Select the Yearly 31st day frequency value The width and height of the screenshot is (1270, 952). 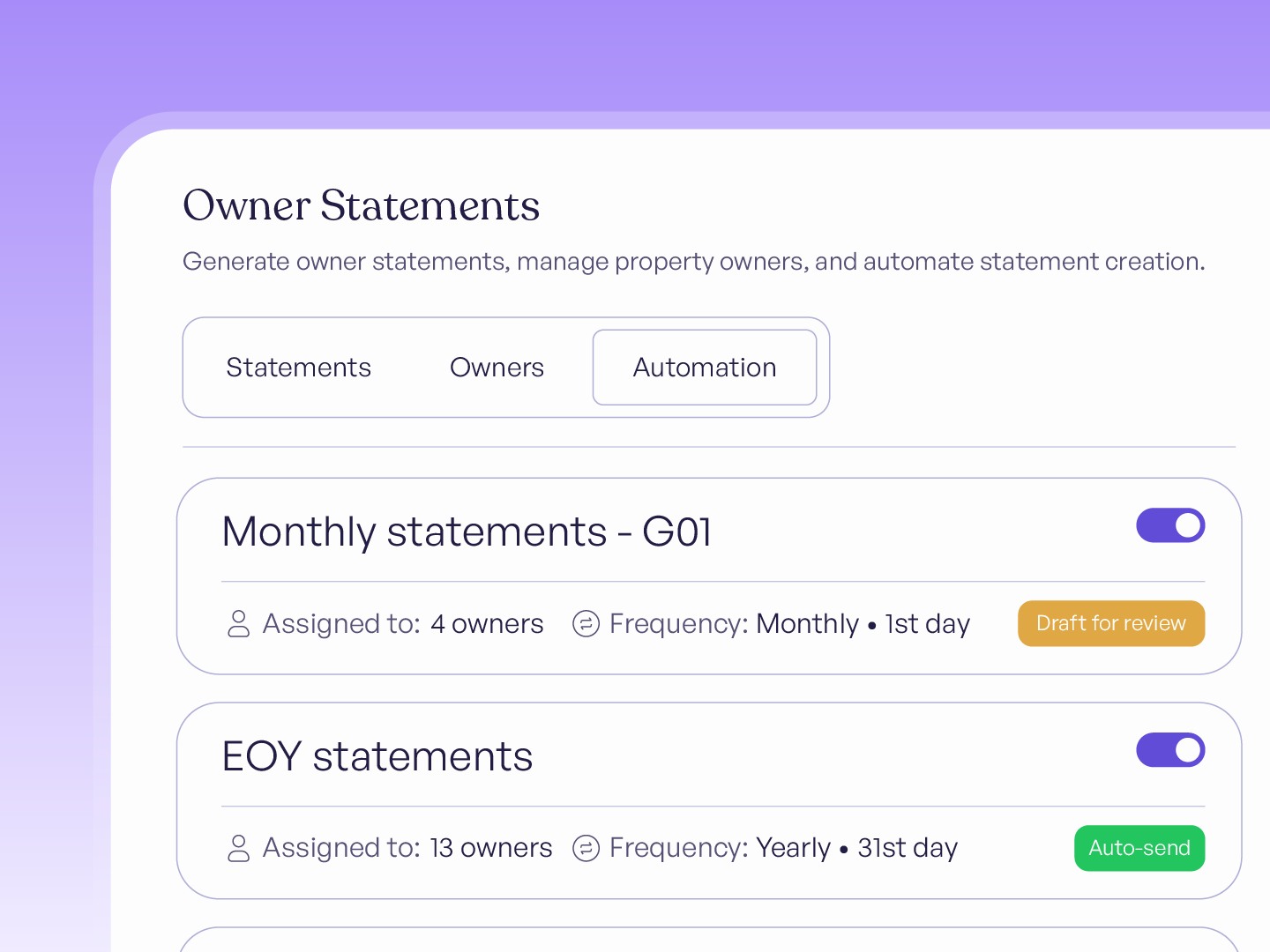(856, 848)
